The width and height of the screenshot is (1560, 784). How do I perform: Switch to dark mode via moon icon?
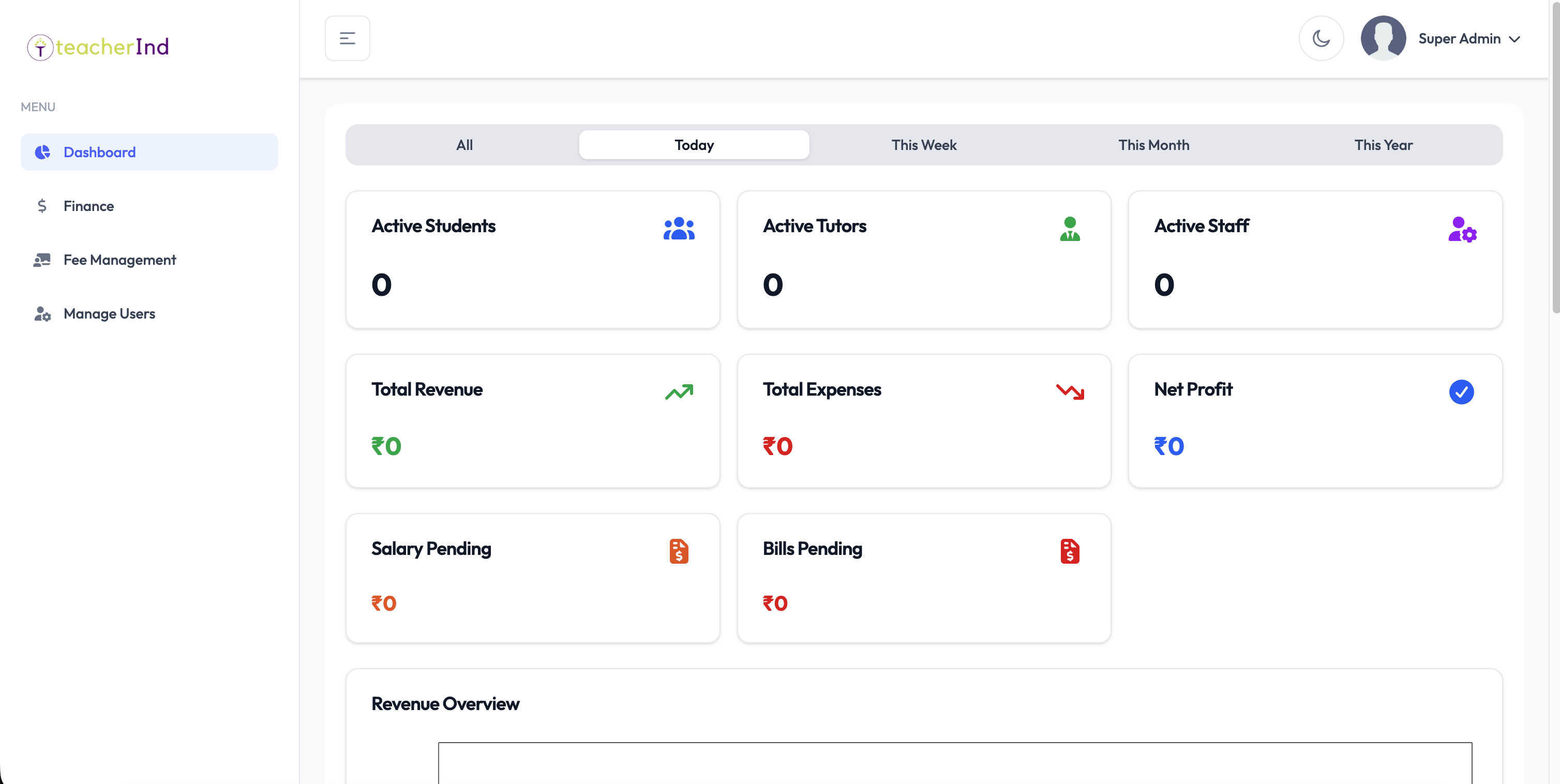(1321, 39)
